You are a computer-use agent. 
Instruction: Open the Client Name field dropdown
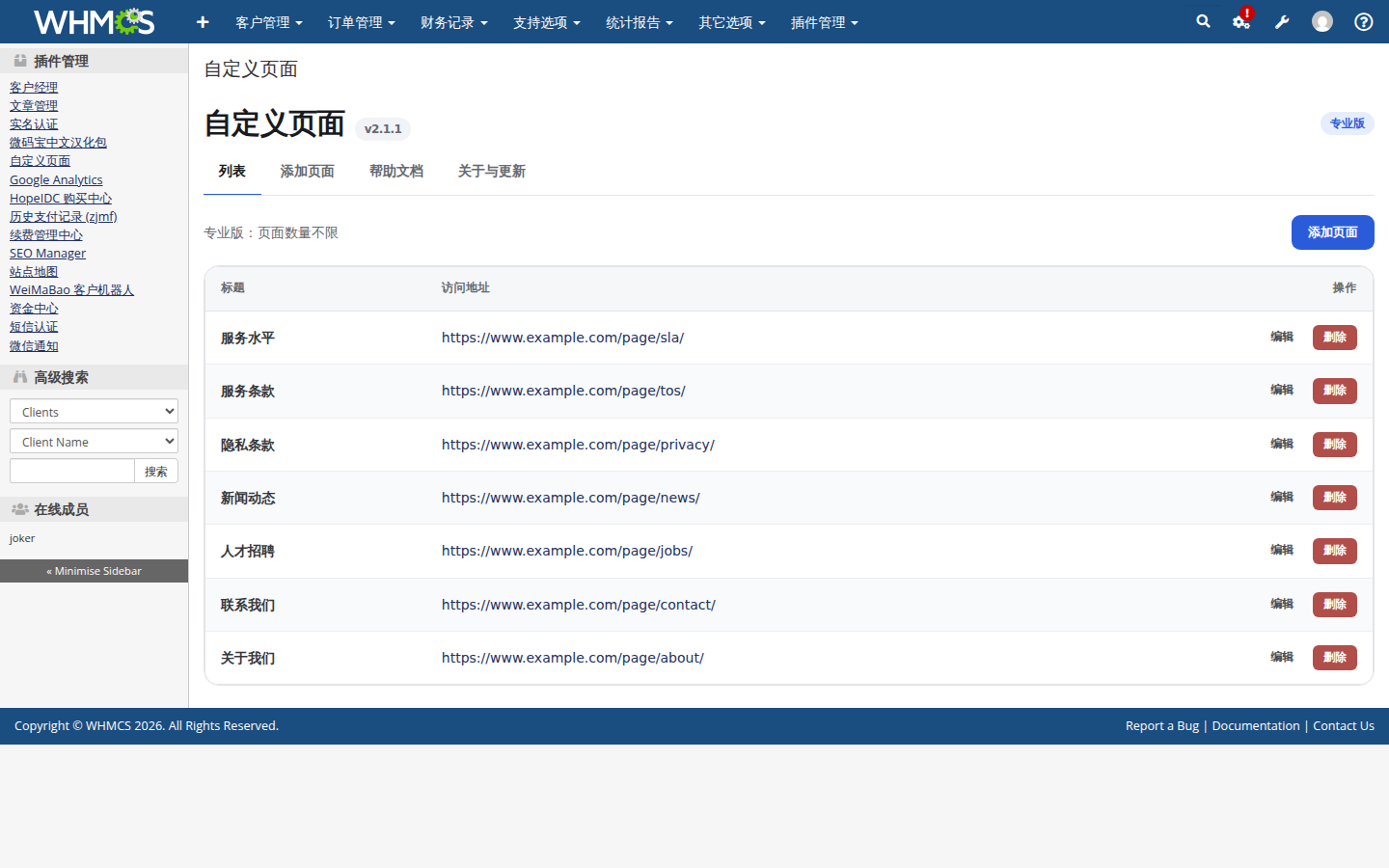[x=94, y=441]
